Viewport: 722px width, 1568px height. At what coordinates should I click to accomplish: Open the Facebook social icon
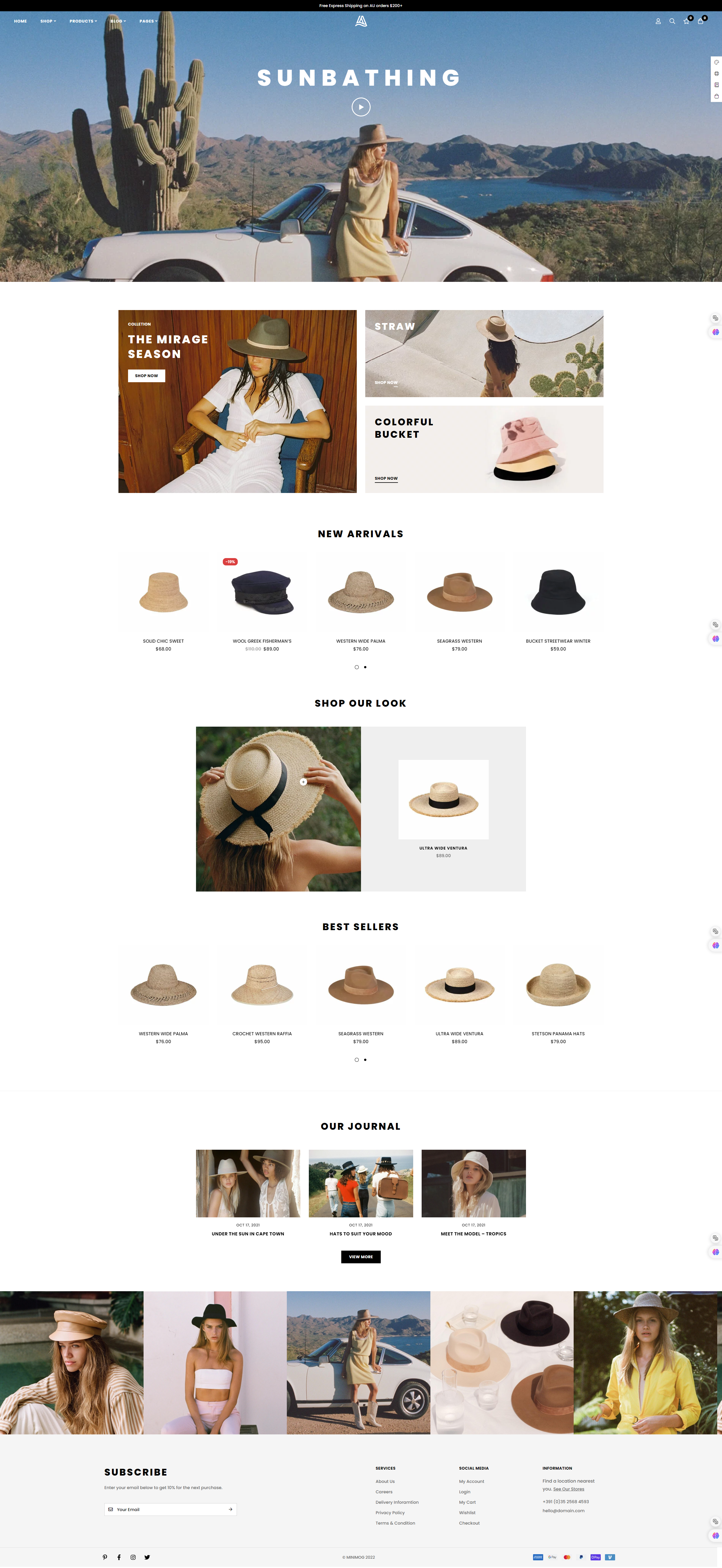coord(119,1557)
